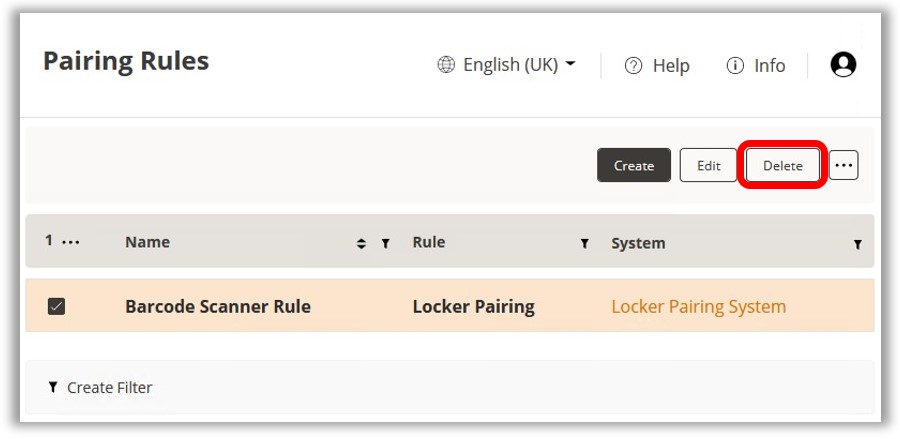Open the ellipsis menu beside row count

coord(71,242)
